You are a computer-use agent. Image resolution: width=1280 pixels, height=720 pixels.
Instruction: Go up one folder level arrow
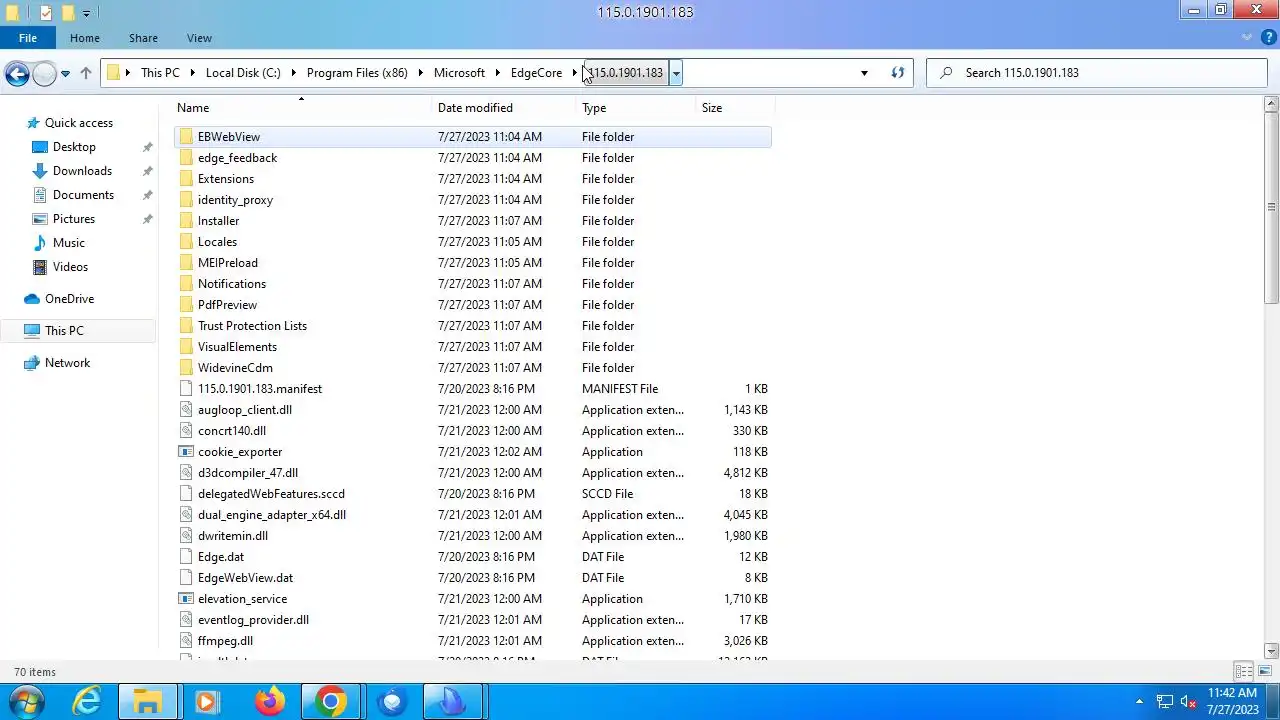coord(86,73)
